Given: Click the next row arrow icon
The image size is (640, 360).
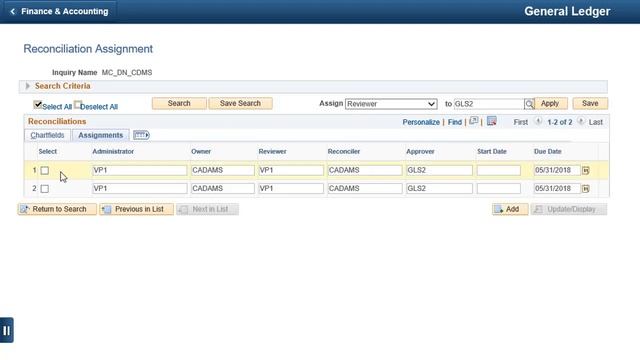Looking at the screenshot, I should (x=580, y=122).
